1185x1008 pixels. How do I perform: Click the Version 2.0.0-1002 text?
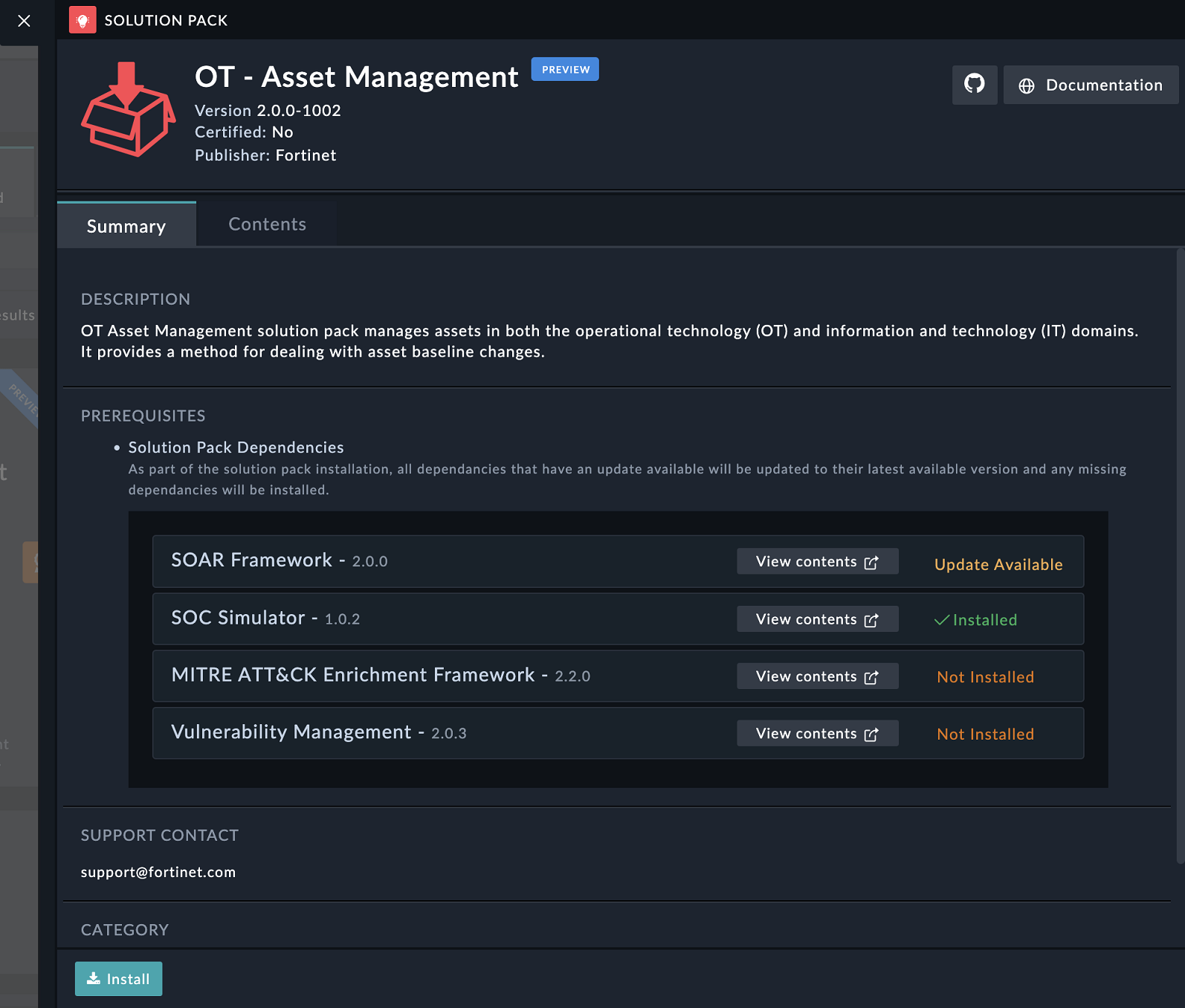point(268,110)
